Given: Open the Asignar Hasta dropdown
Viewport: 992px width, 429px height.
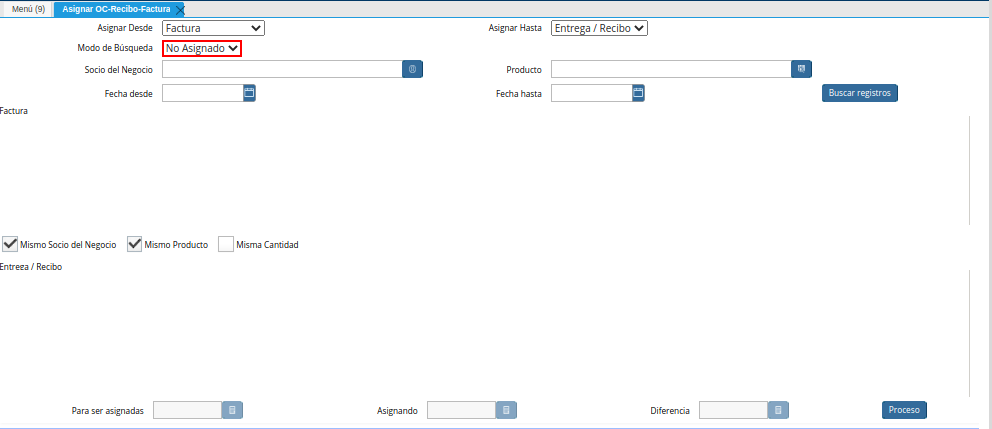Looking at the screenshot, I should 599,28.
